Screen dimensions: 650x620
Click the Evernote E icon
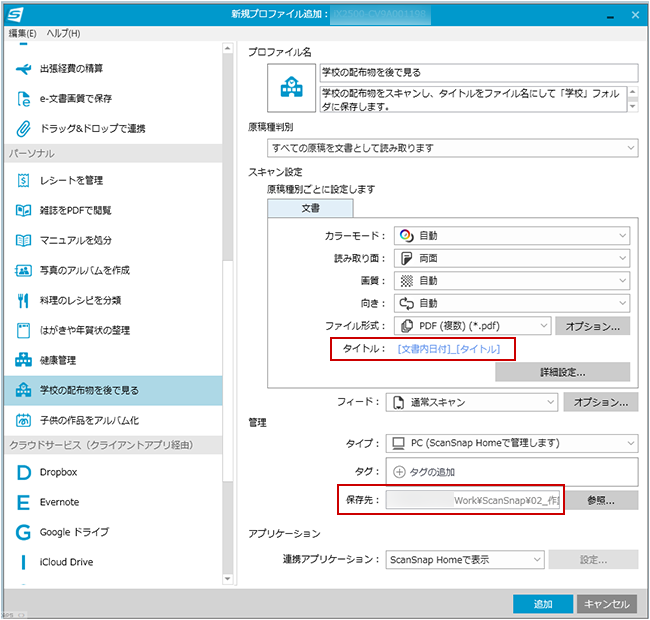pyautogui.click(x=23, y=502)
